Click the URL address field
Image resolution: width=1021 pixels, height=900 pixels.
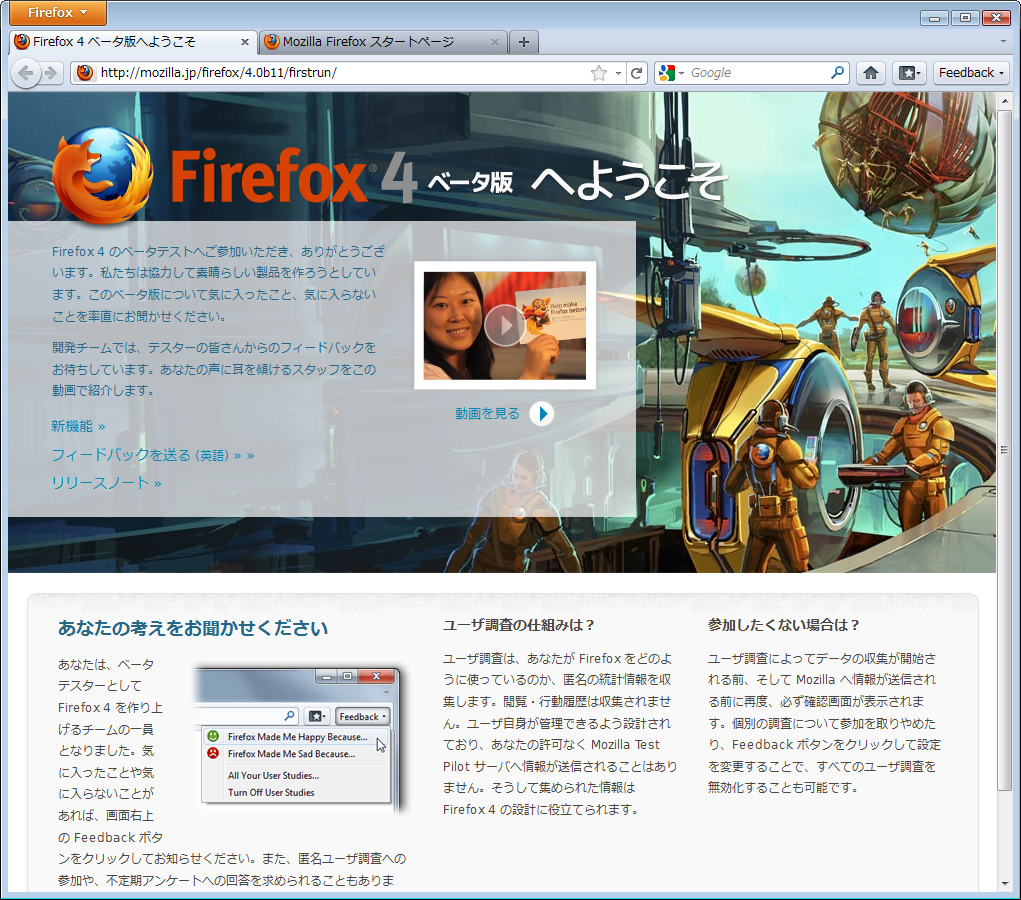[x=344, y=72]
